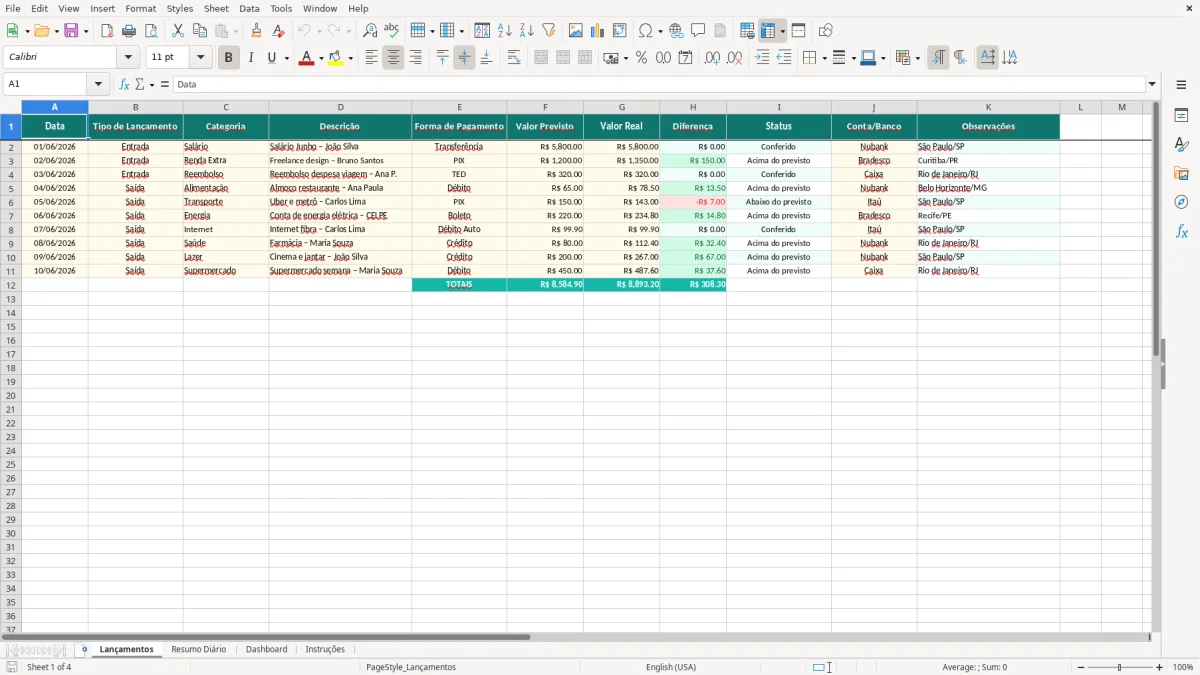The width and height of the screenshot is (1200, 675).
Task: Toggle Align Left
Action: [371, 58]
